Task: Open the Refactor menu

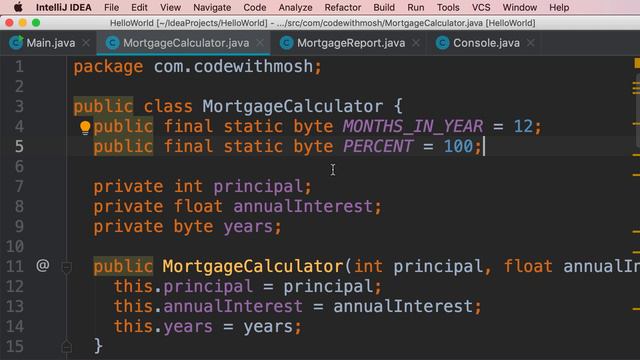Action: point(342,7)
